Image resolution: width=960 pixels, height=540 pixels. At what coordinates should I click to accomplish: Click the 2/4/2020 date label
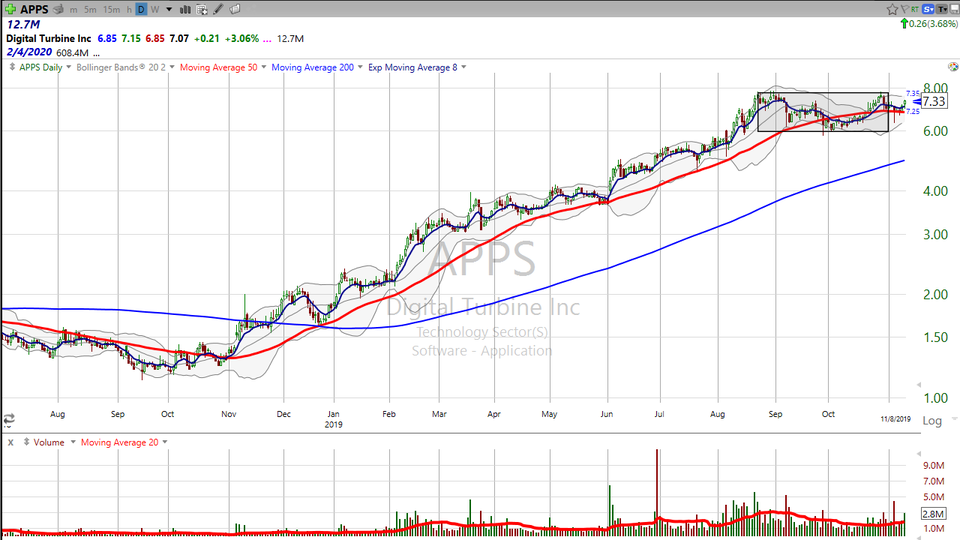click(29, 52)
